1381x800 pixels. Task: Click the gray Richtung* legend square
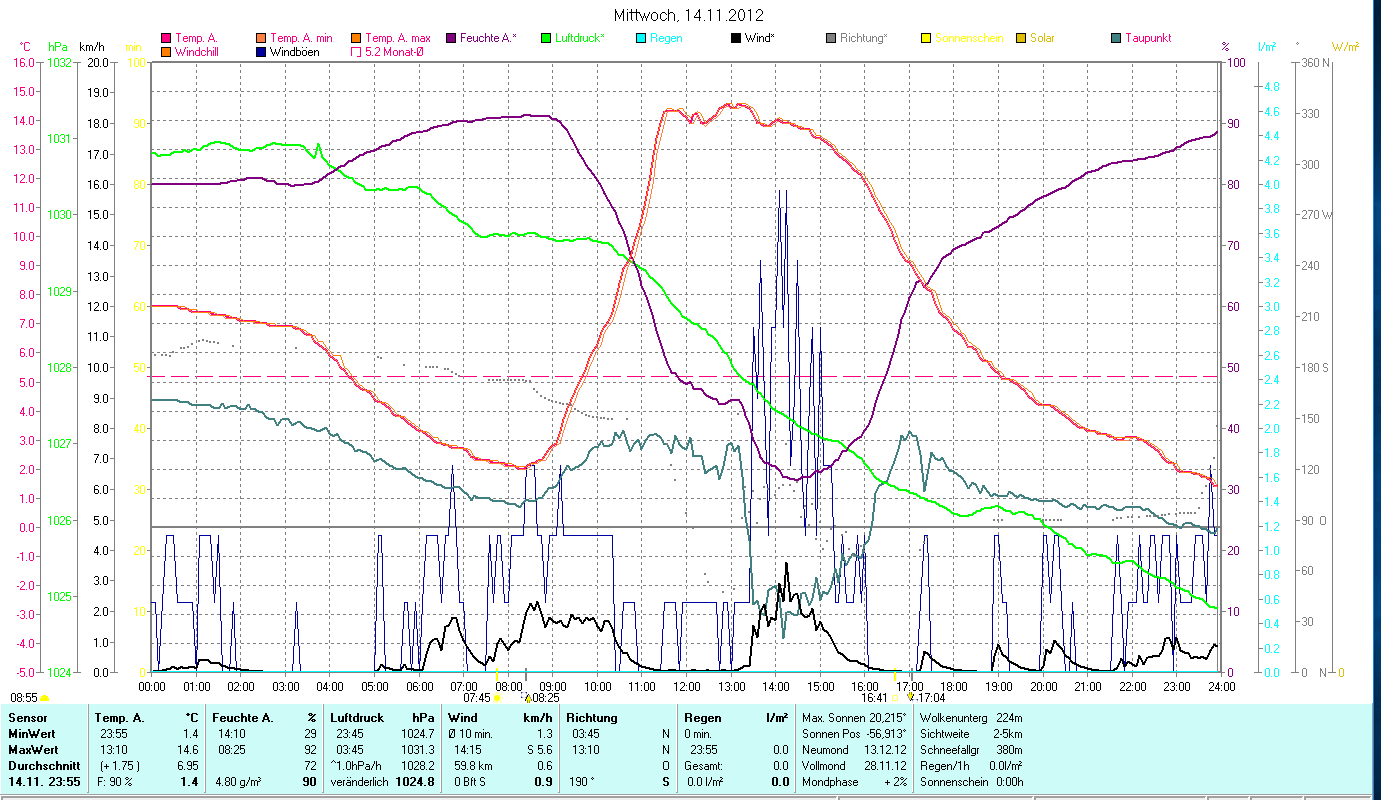[x=831, y=38]
